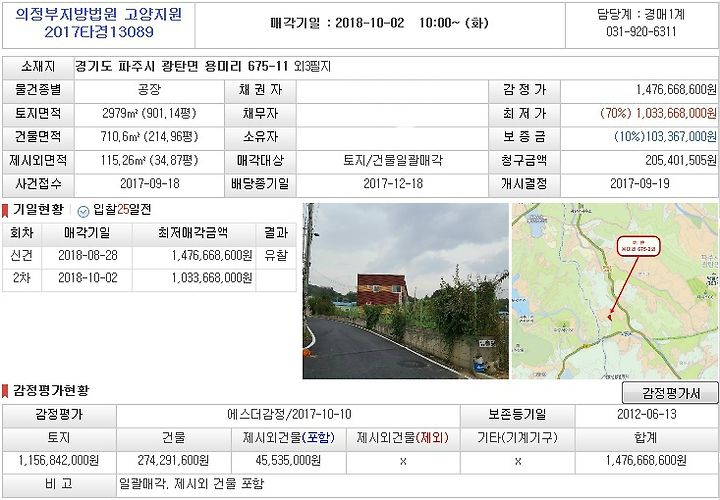The height and width of the screenshot is (500, 720).
Task: Select filing date 2017-09-18
Action: point(150,184)
